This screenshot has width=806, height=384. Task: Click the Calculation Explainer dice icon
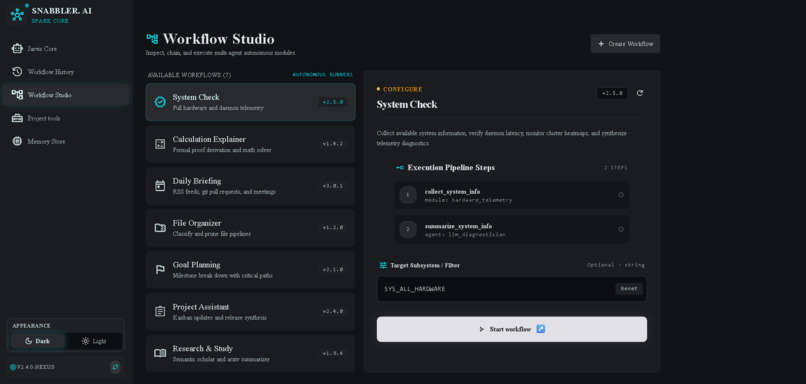(x=160, y=144)
